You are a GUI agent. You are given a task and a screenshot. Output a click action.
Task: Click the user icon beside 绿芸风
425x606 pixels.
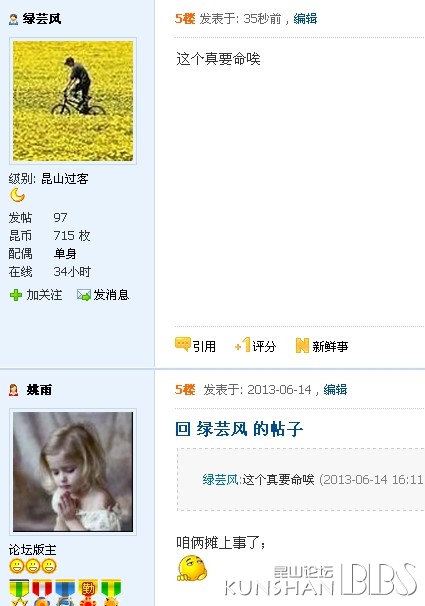click(14, 19)
